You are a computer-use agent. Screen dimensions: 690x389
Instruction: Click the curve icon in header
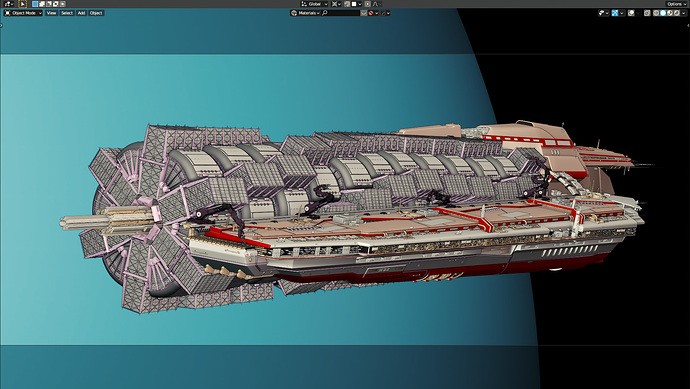click(383, 13)
